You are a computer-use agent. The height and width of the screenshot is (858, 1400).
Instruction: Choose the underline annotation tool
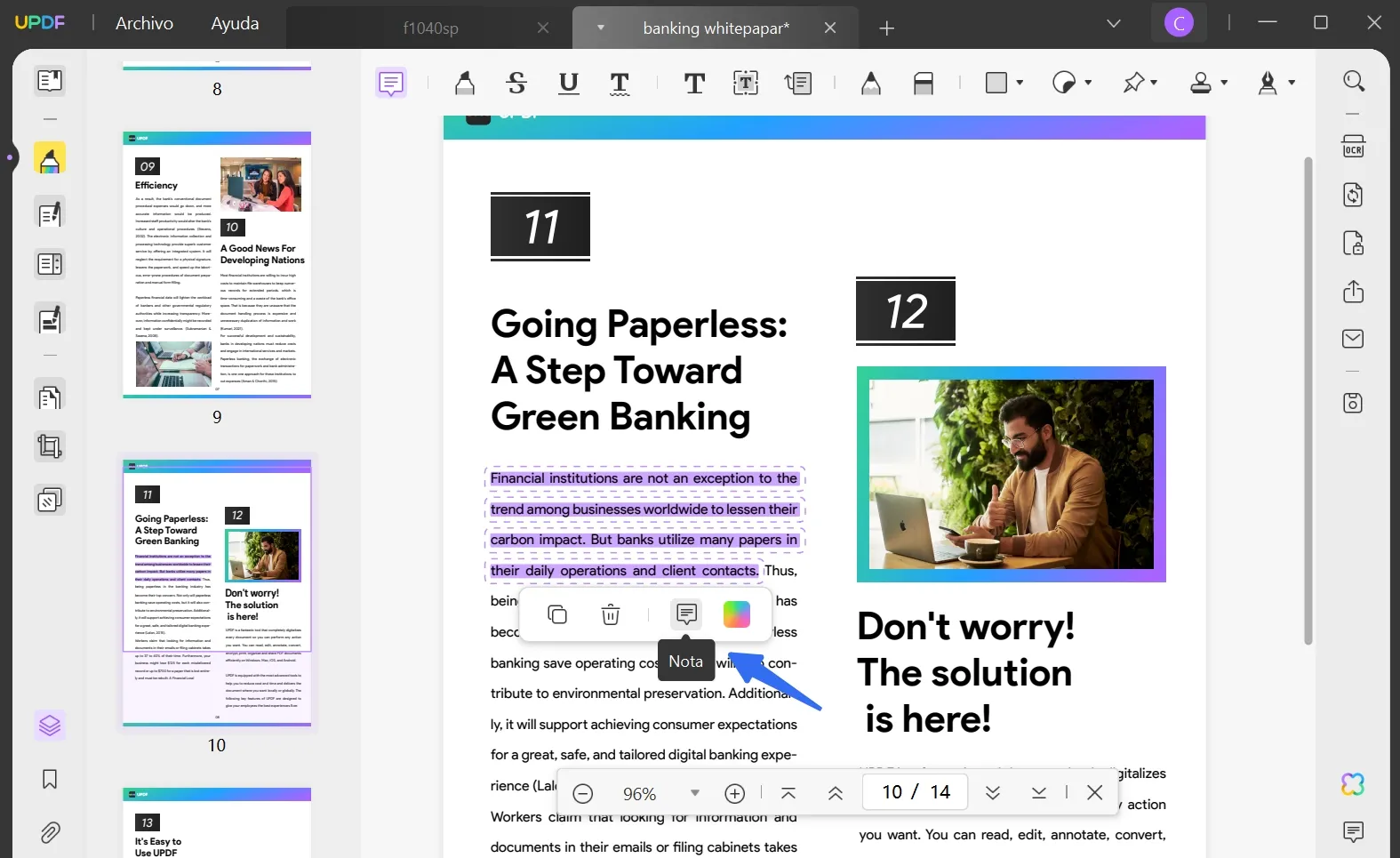click(568, 84)
